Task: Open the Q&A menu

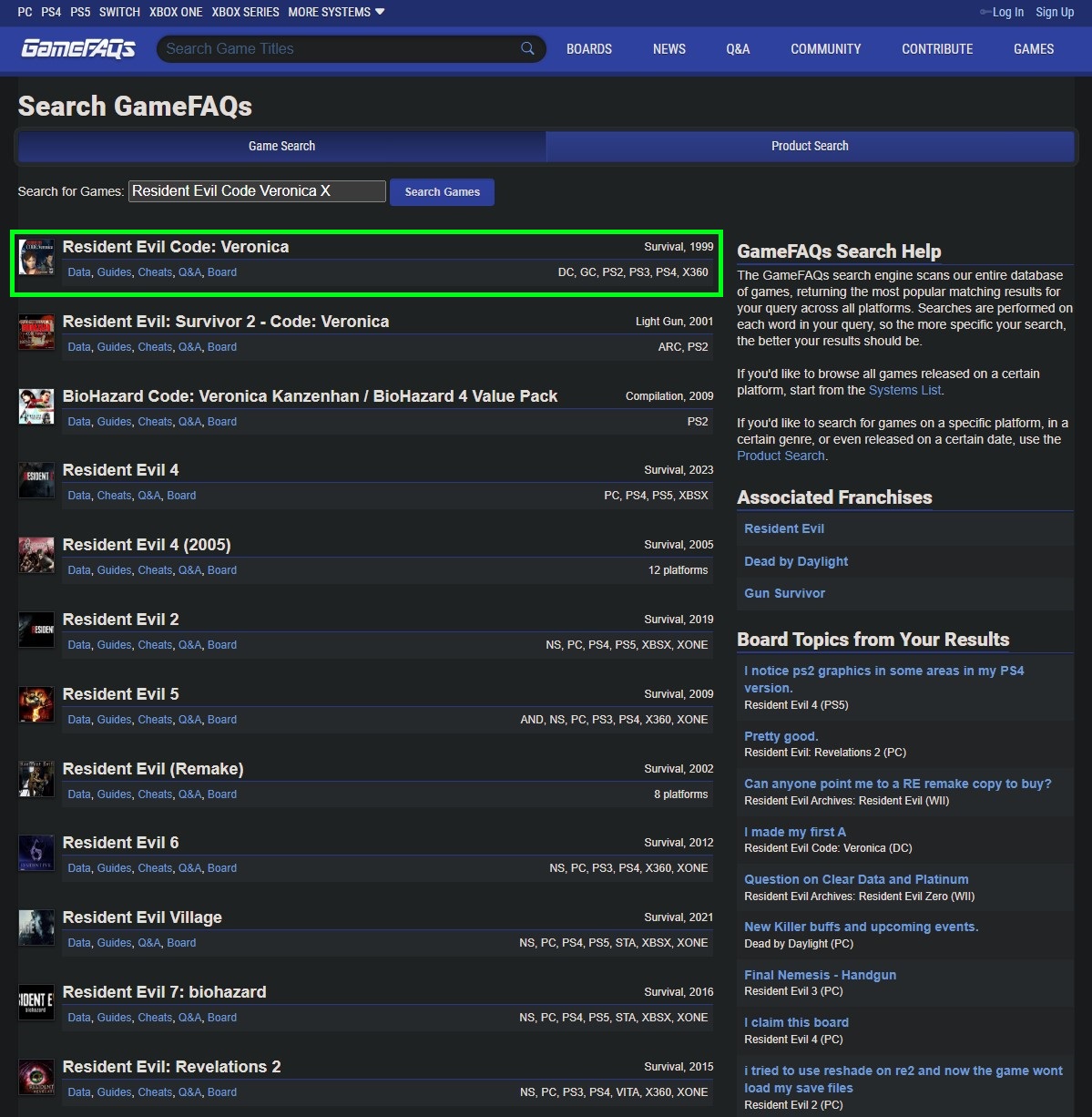Action: [738, 49]
